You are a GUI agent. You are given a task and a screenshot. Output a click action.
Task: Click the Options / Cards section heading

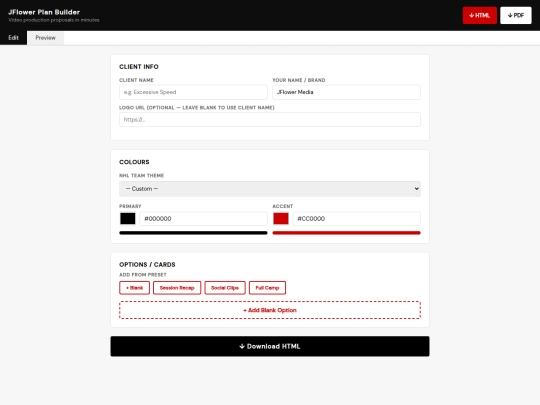point(147,264)
